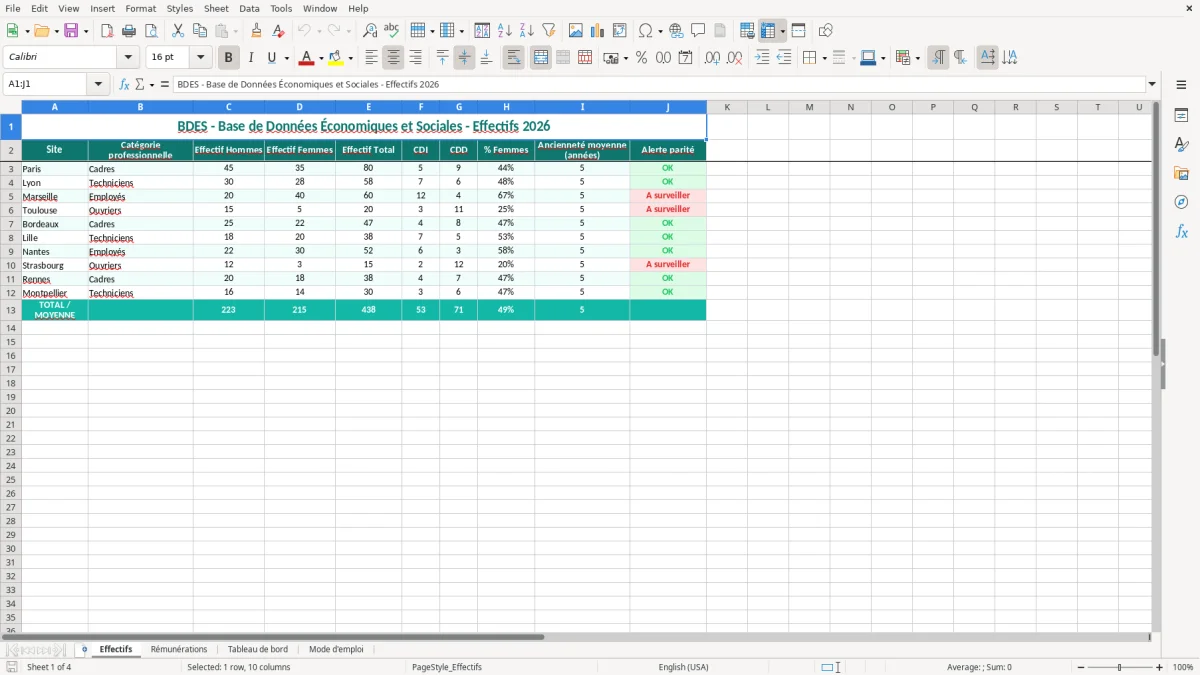Open the Insert menu

point(102,8)
